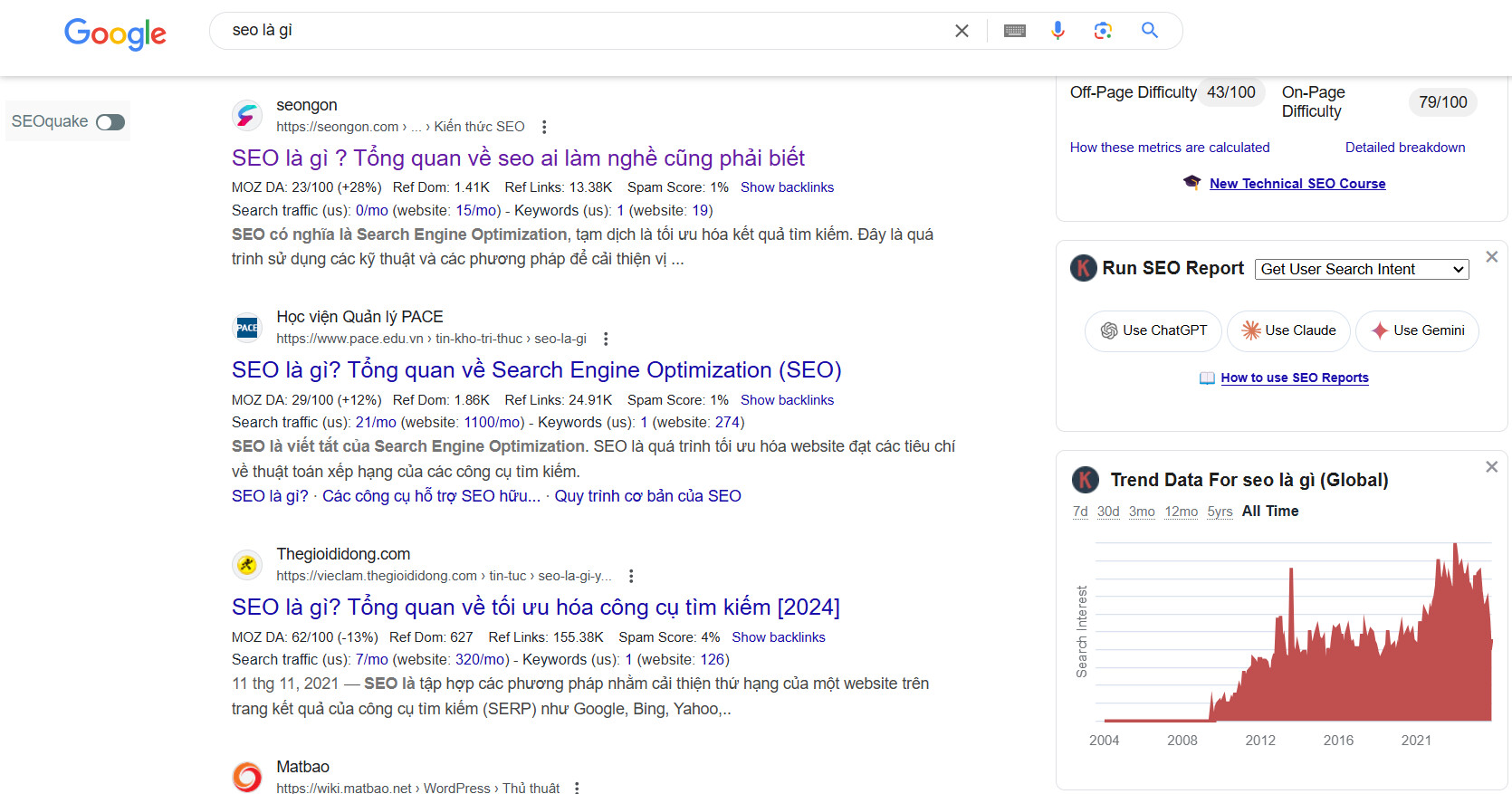Click the On-Page Difficulty 79/100 score
The image size is (1512, 794).
[x=1443, y=102]
